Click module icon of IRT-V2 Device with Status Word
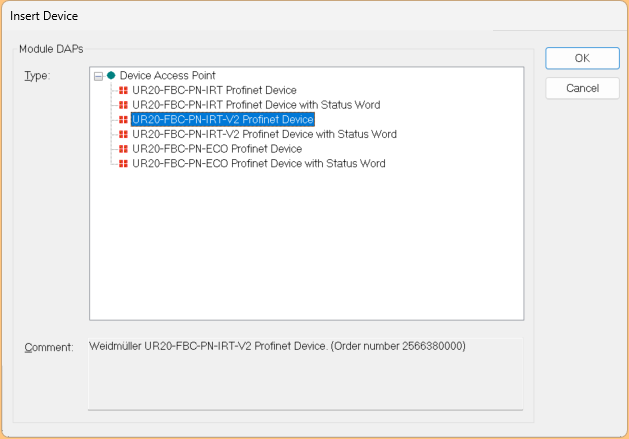Screen dimensions: 629x439 (x=123, y=134)
